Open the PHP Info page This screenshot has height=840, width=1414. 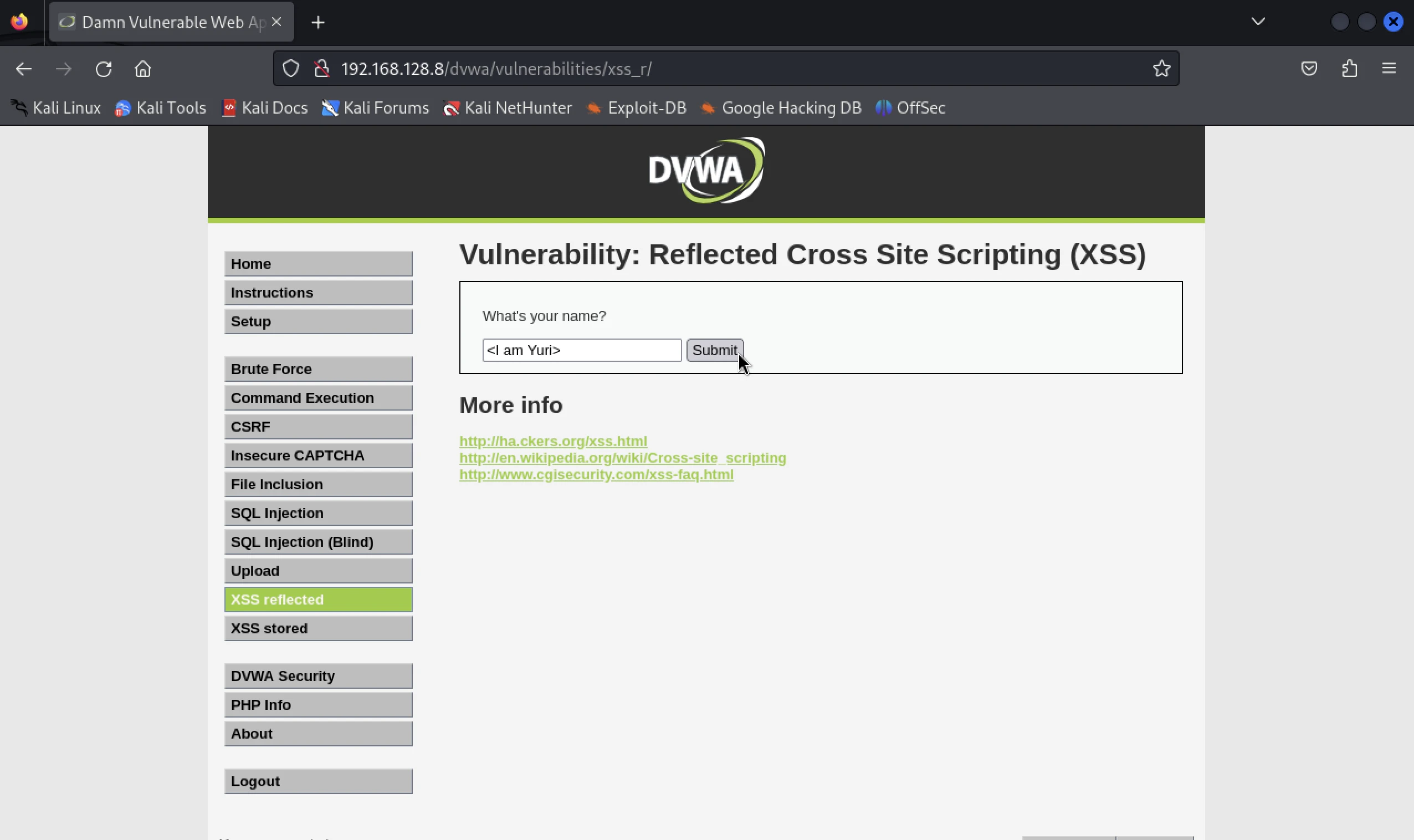point(318,705)
